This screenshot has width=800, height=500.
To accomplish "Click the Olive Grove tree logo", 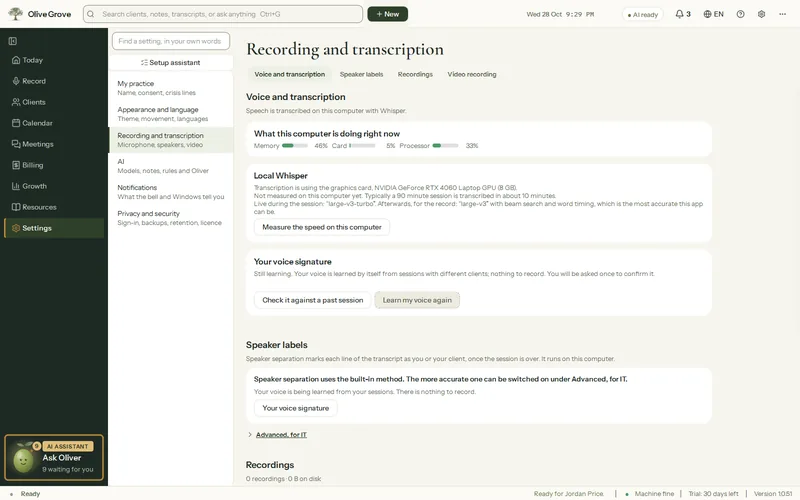I will 16,14.
